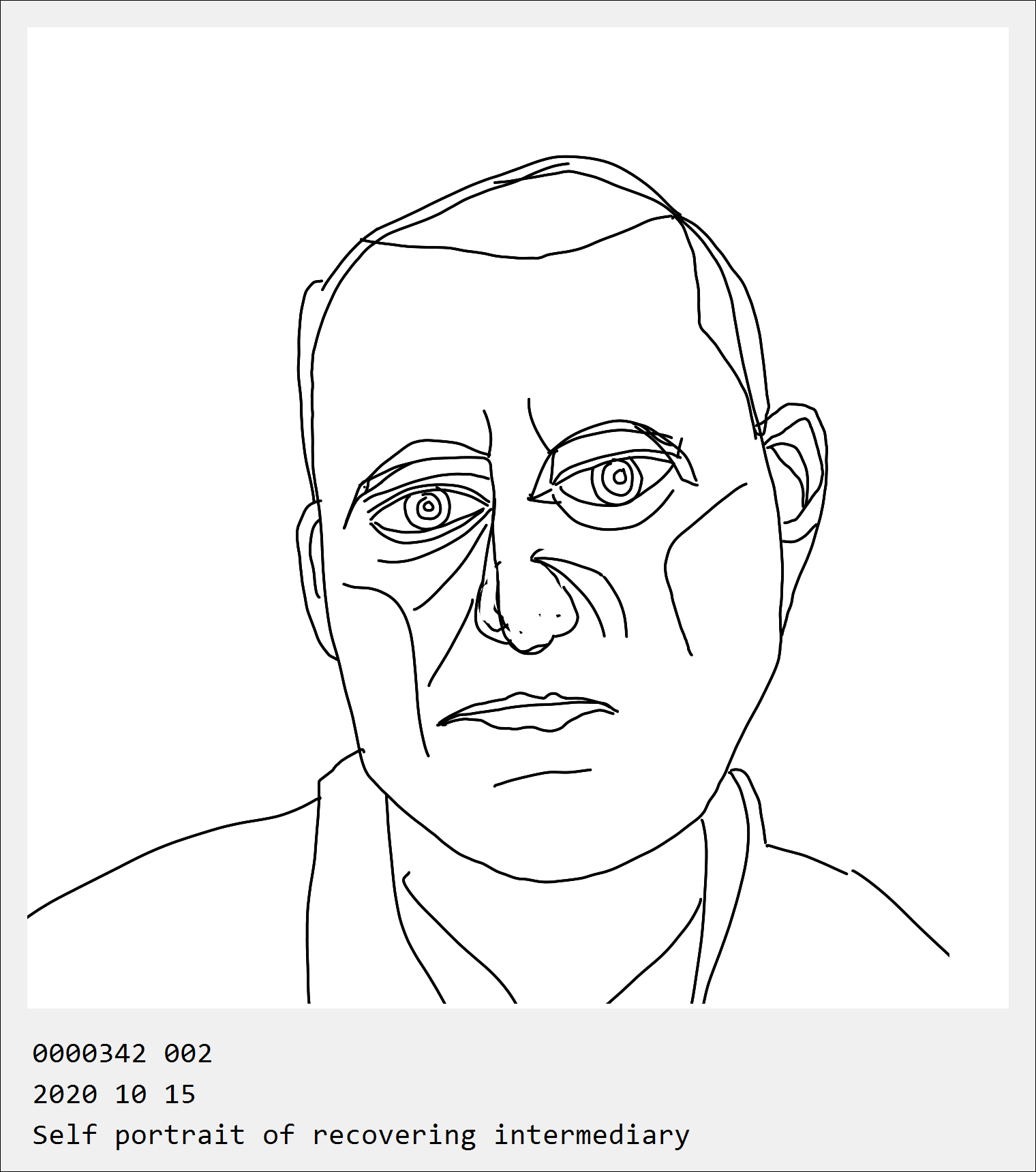The width and height of the screenshot is (1036, 1172).
Task: Click the catalog number text 0000342 002
Action: (123, 1053)
